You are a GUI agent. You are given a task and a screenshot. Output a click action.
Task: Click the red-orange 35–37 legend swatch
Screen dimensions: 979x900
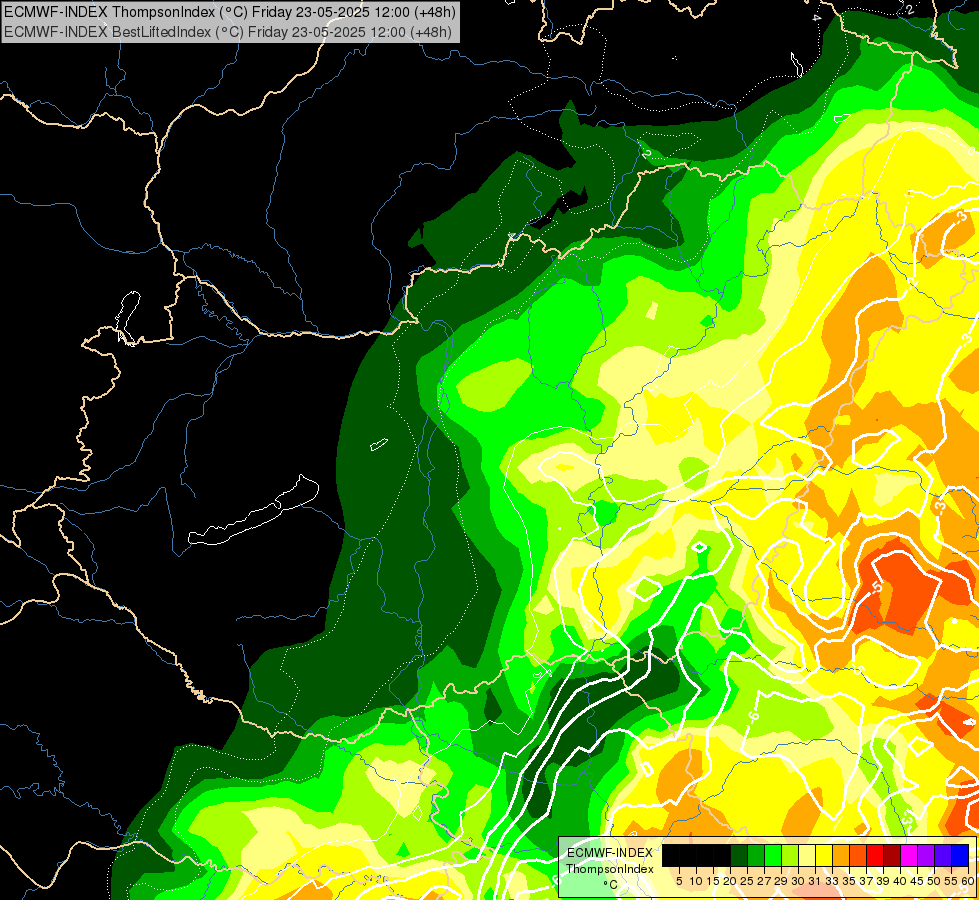858,855
